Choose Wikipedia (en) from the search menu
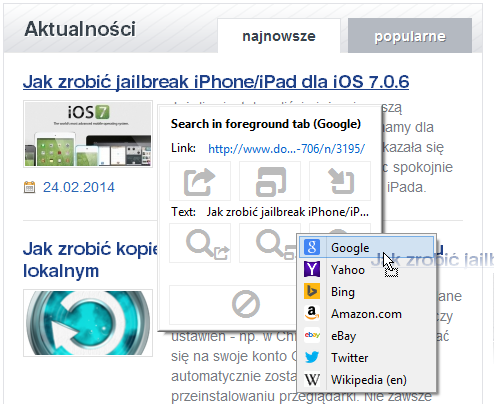The width and height of the screenshot is (494, 404). 367,379
